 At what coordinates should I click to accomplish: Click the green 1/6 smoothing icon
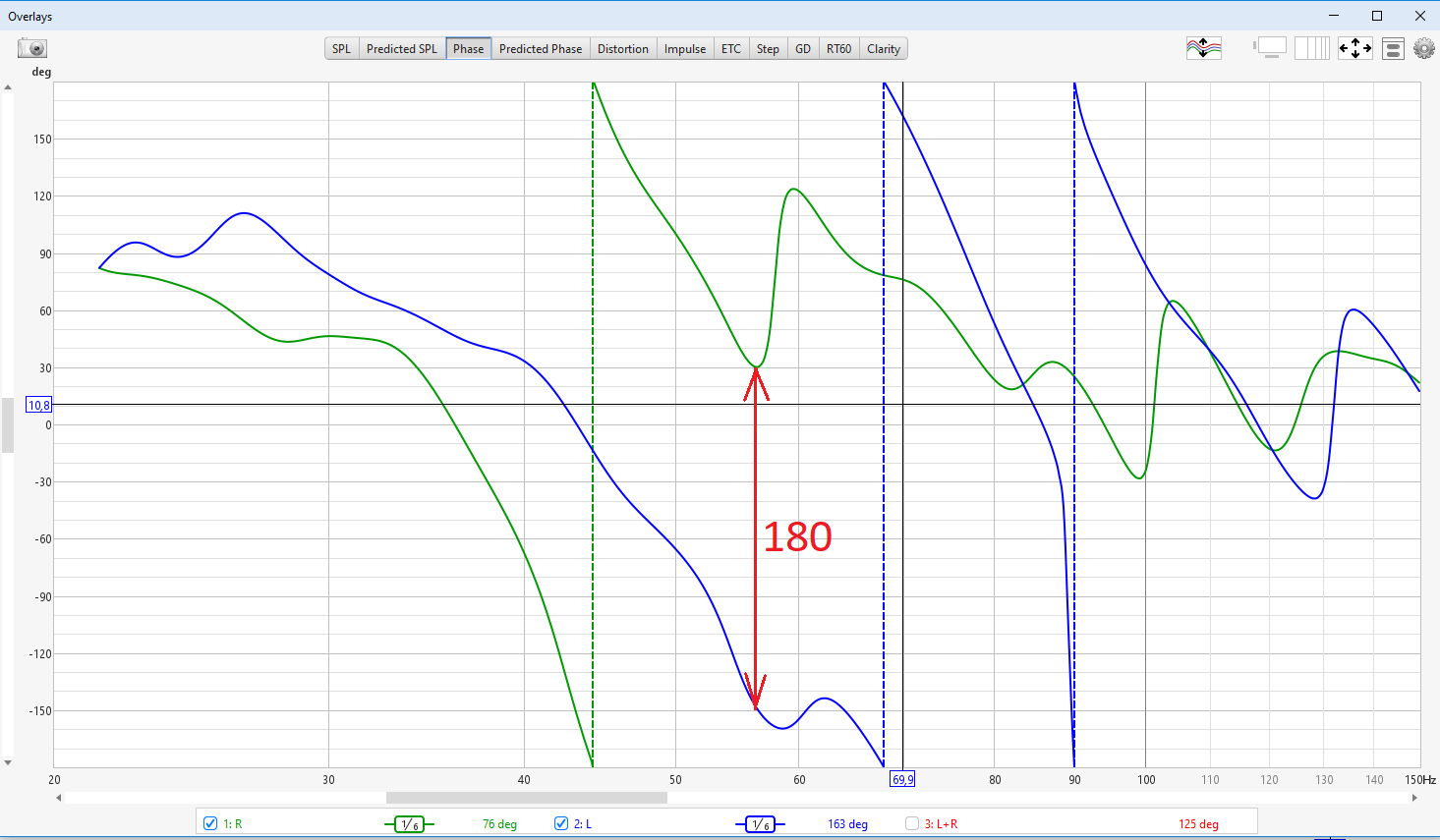point(409,824)
